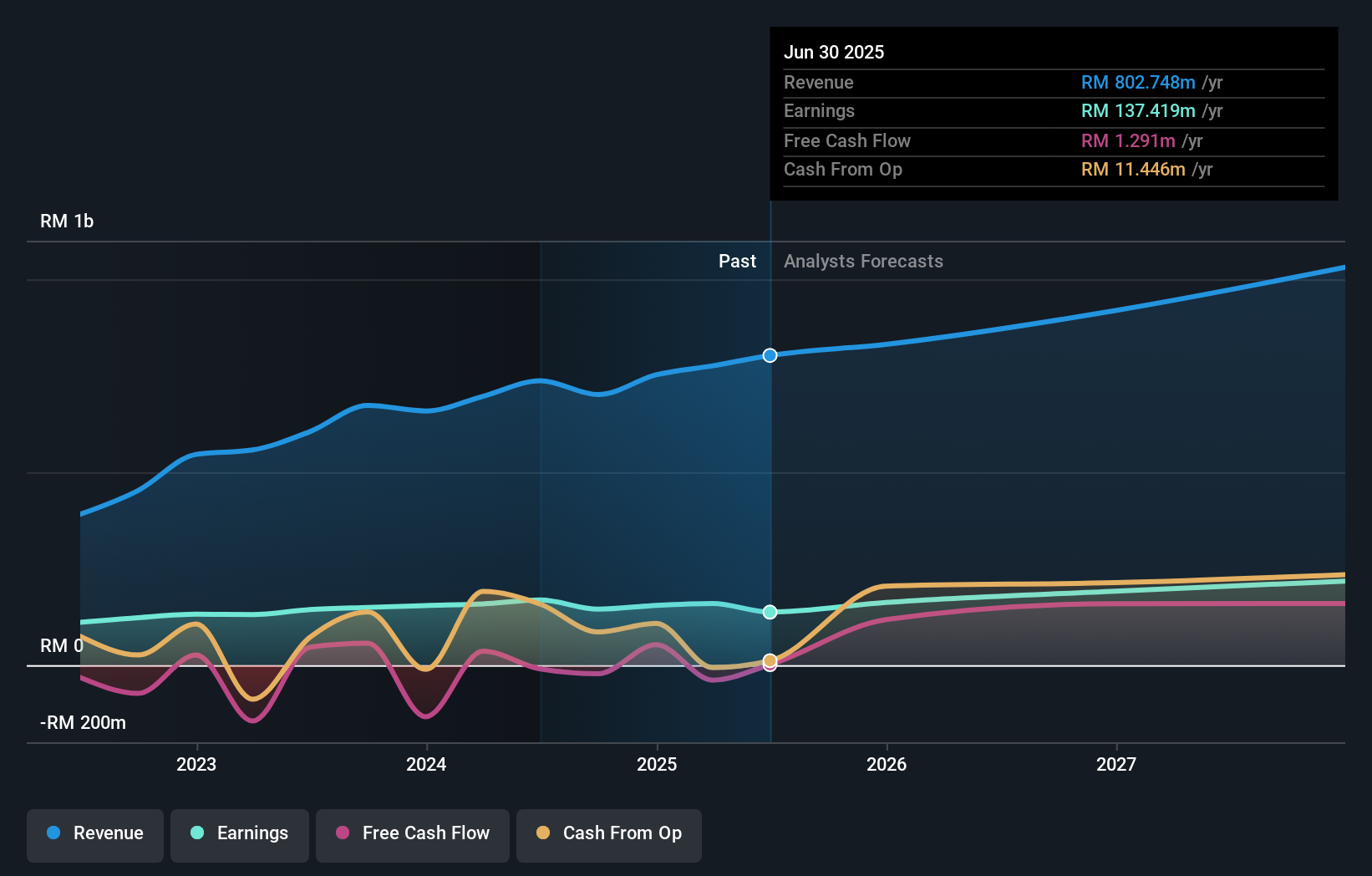Click the Cash From Op marker near the zero line
The width and height of the screenshot is (1372, 876).
[x=770, y=662]
